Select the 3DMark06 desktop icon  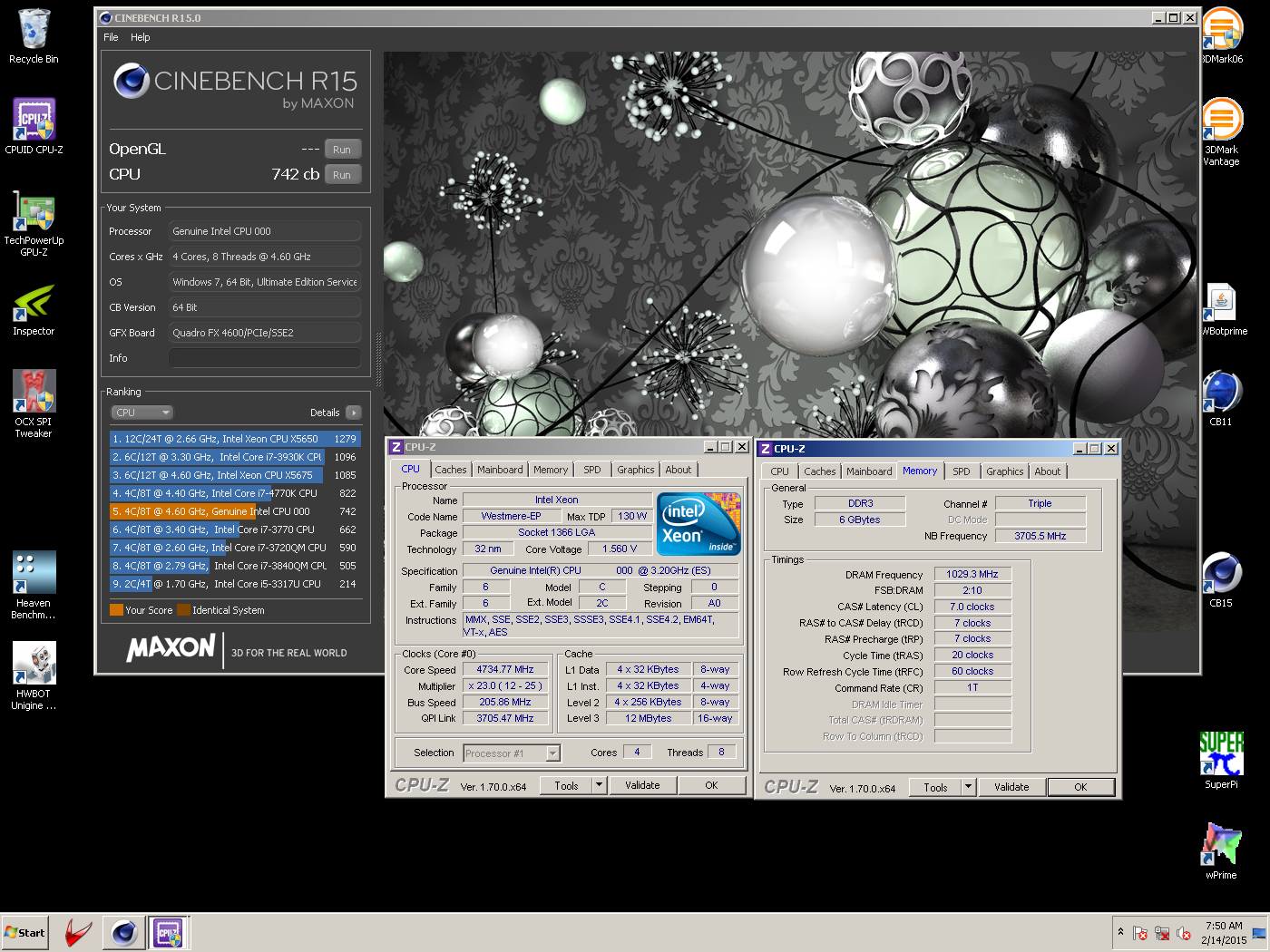[x=1222, y=36]
